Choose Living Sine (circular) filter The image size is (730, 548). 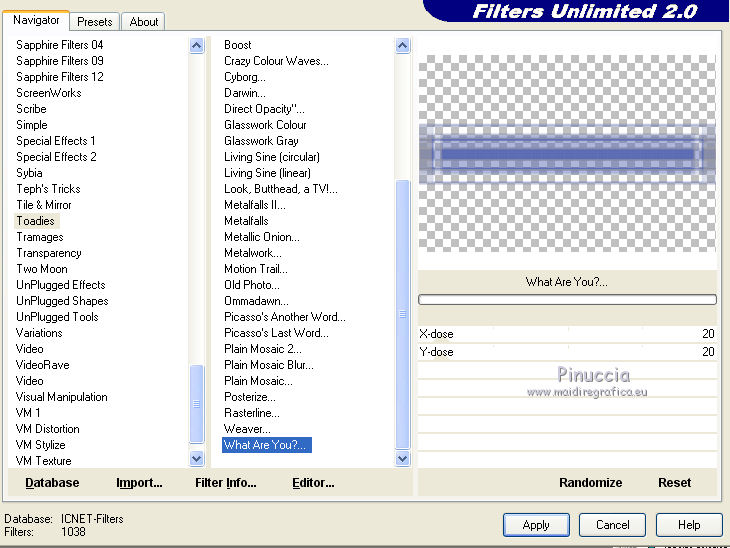click(x=272, y=157)
